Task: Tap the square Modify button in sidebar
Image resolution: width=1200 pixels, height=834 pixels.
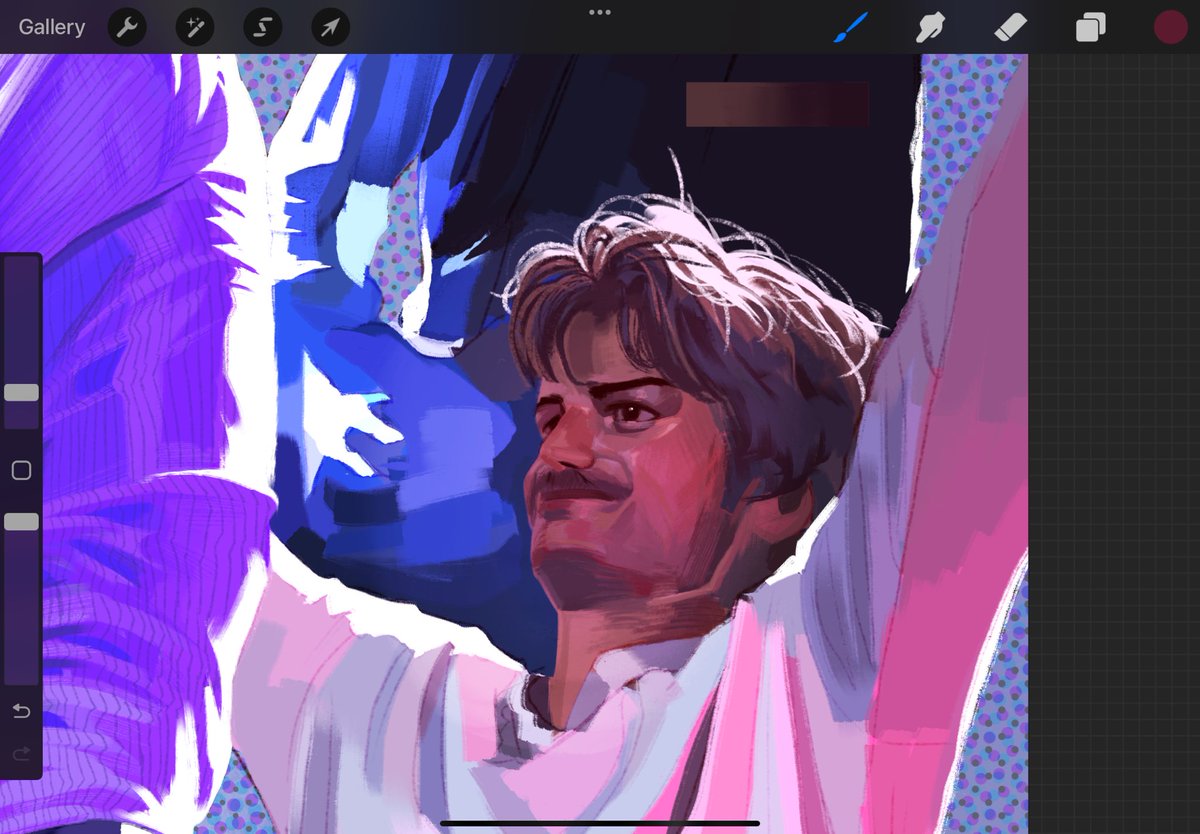Action: (21, 471)
